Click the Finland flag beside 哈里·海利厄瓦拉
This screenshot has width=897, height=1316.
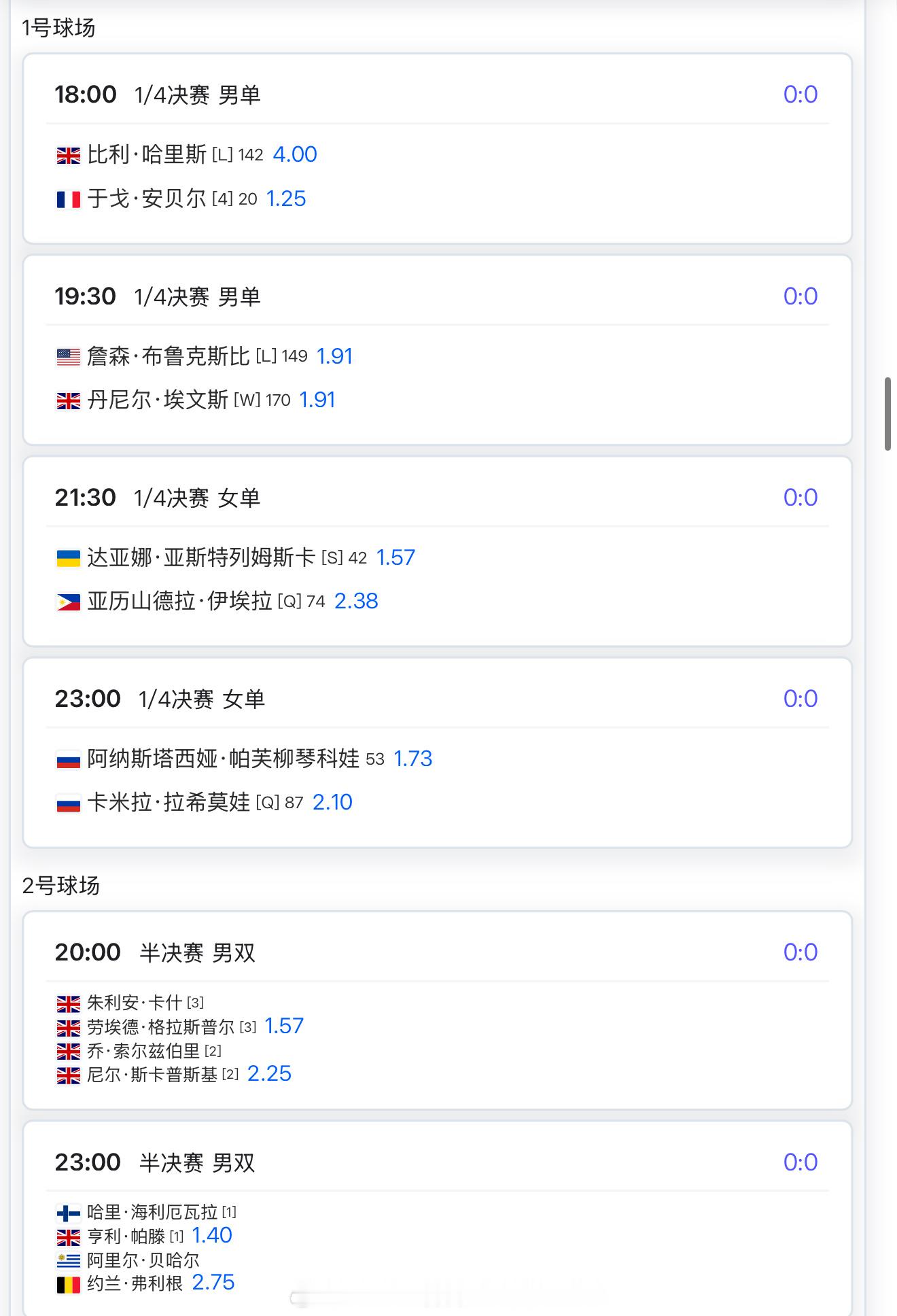click(68, 1213)
